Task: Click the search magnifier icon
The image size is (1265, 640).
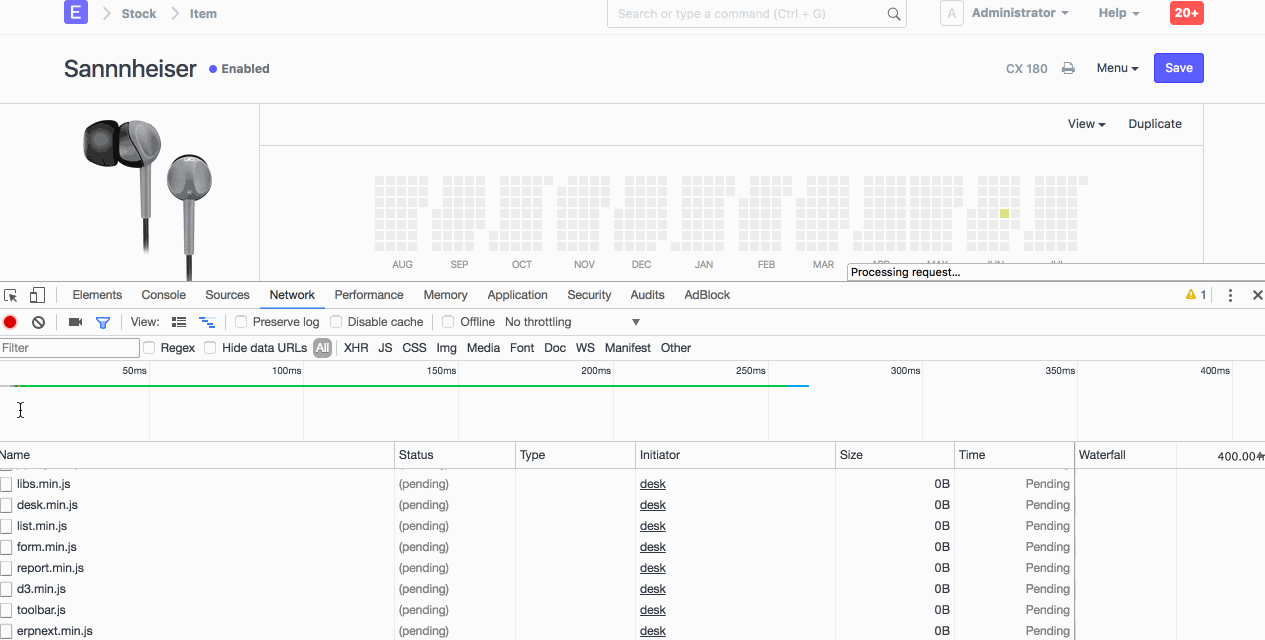Action: (894, 14)
